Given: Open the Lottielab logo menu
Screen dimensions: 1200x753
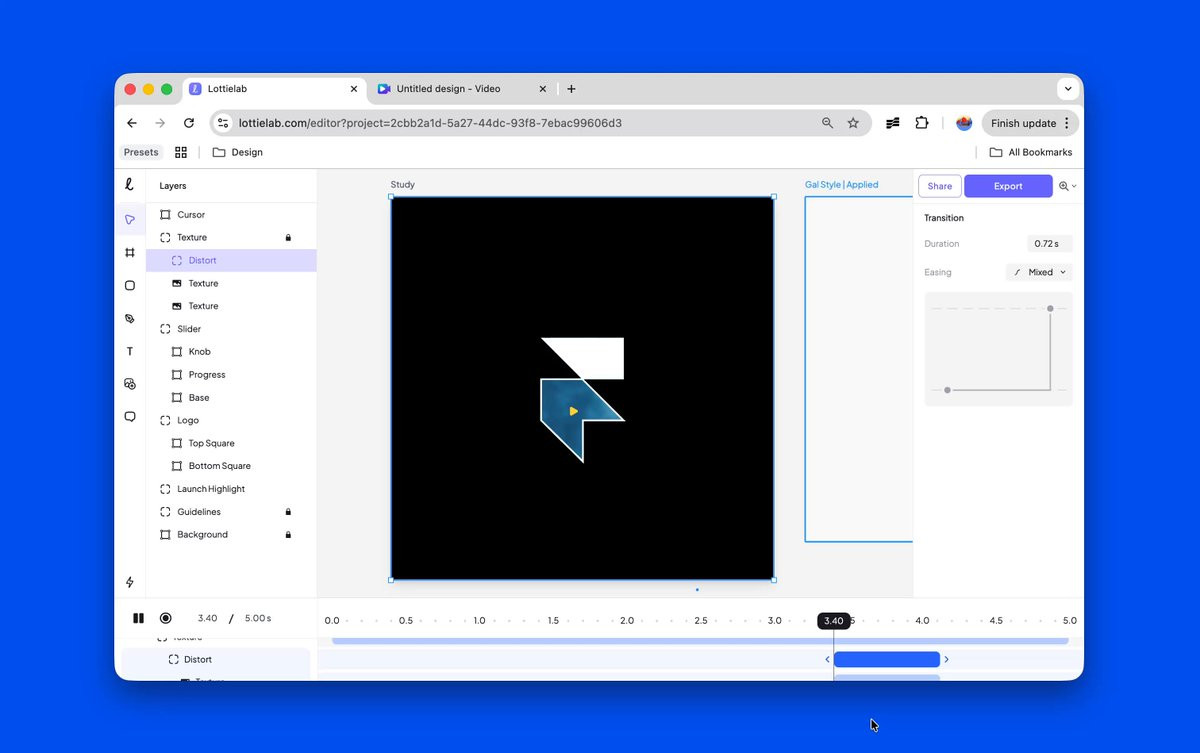Looking at the screenshot, I should click(x=129, y=185).
